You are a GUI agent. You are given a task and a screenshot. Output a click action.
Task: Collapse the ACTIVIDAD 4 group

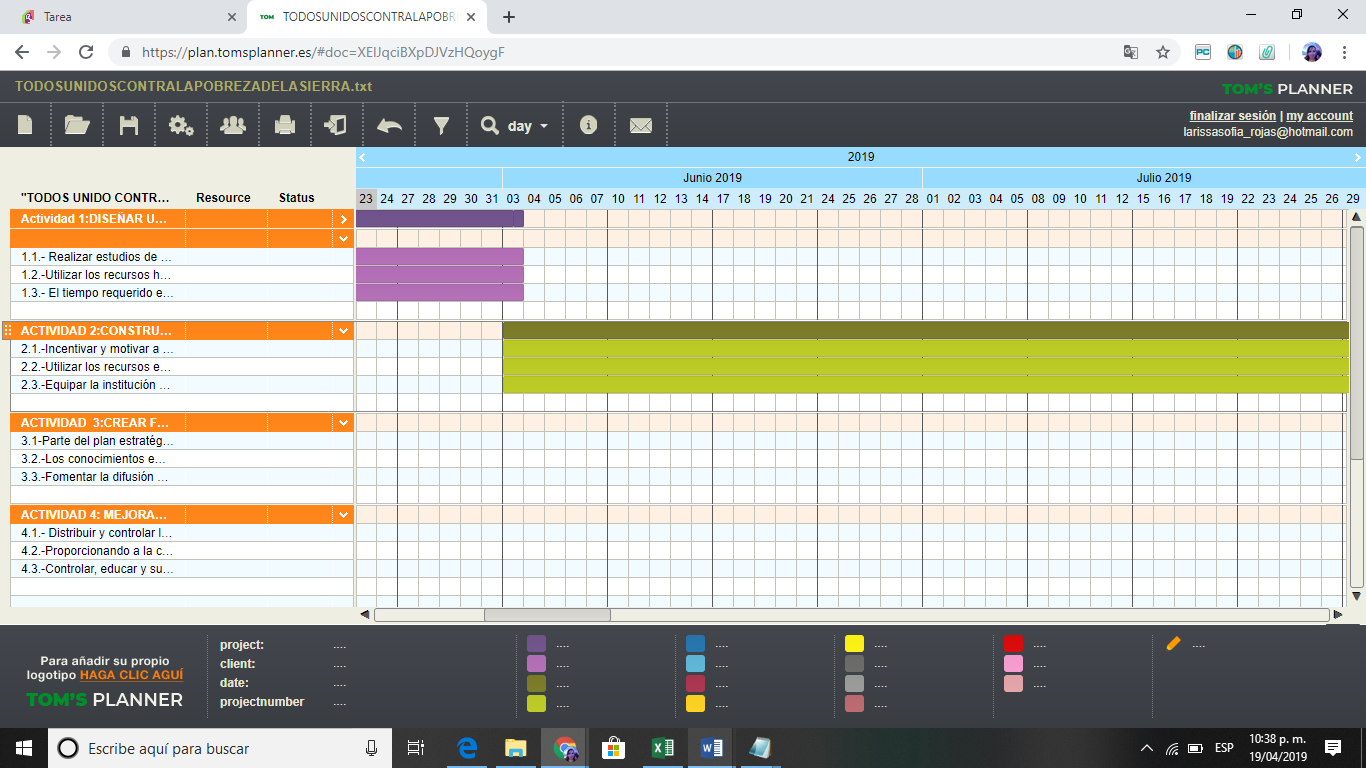point(344,515)
